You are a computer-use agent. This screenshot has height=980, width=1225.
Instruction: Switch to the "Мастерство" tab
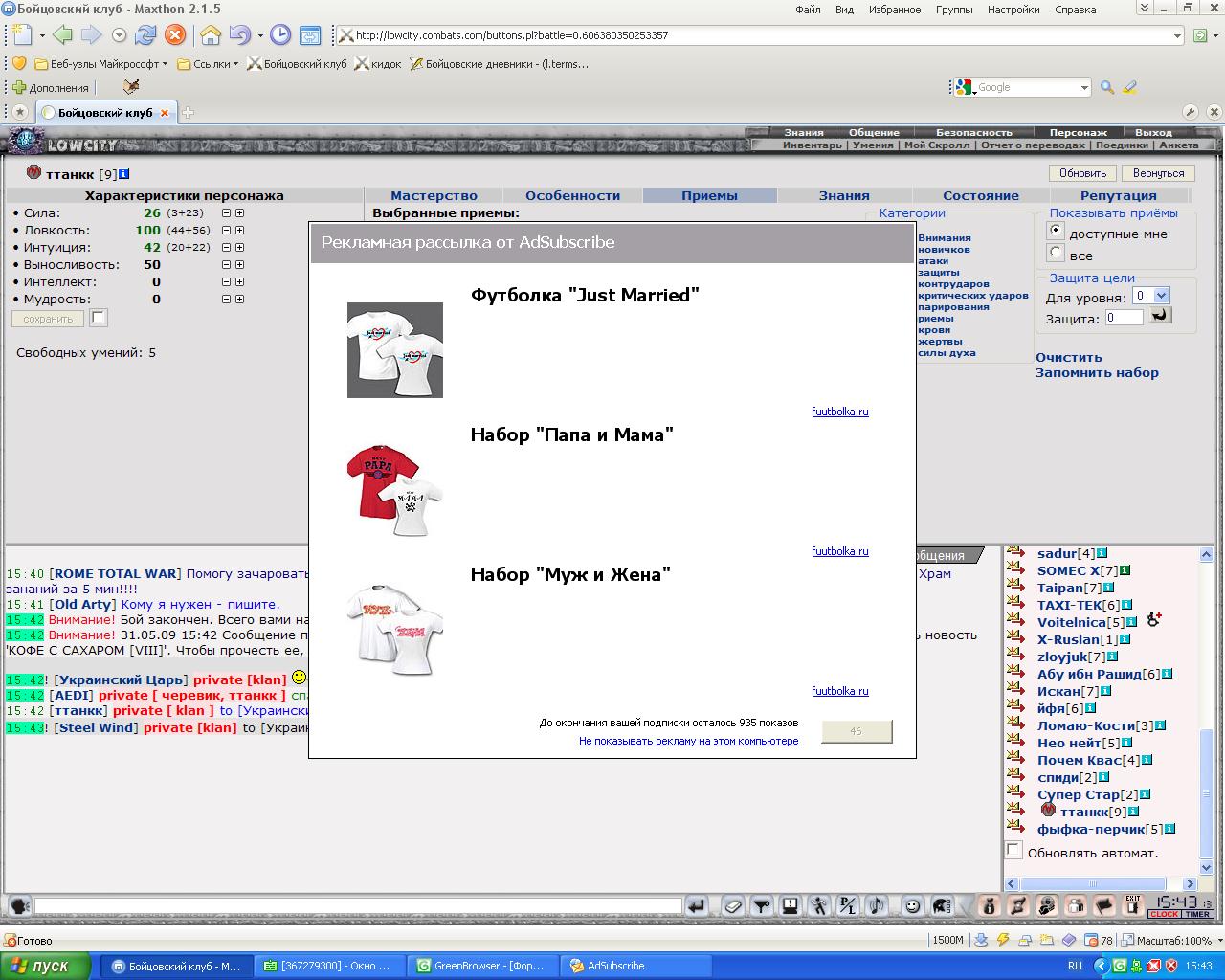tap(434, 195)
